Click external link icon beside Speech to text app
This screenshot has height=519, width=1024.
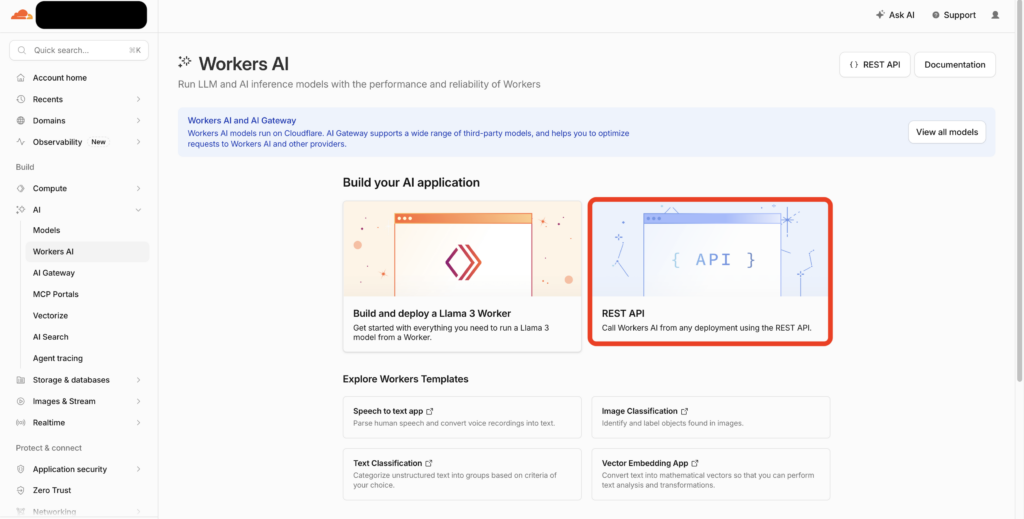pyautogui.click(x=430, y=411)
